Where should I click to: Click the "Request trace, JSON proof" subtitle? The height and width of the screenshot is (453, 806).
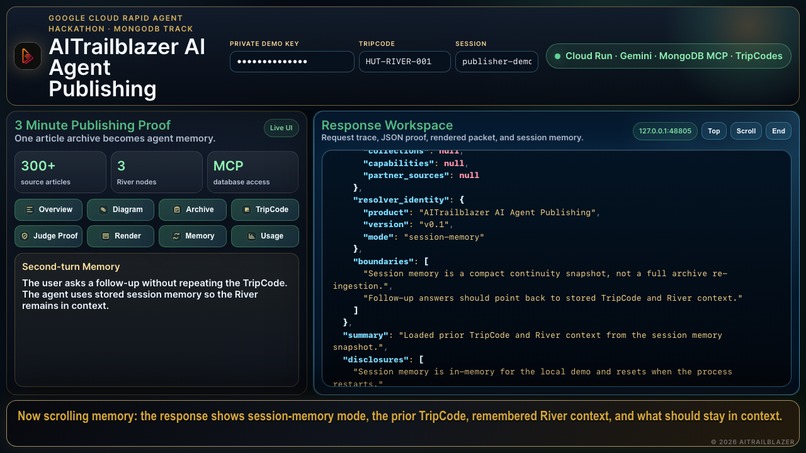point(452,138)
